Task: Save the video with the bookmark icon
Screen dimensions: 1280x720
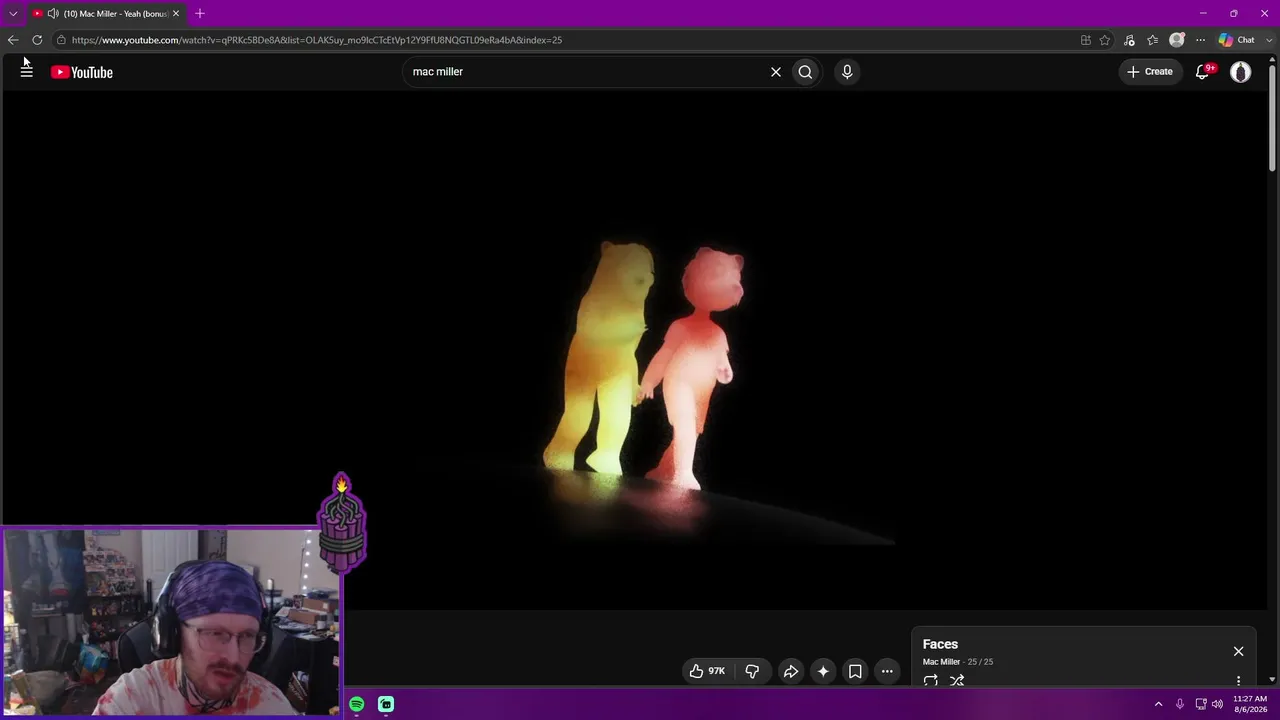Action: click(x=855, y=671)
